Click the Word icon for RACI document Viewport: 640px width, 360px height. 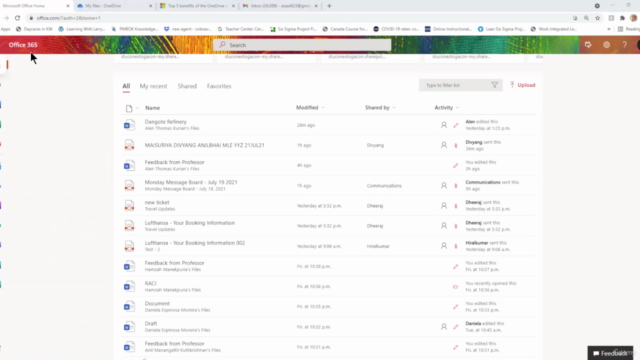(129, 286)
